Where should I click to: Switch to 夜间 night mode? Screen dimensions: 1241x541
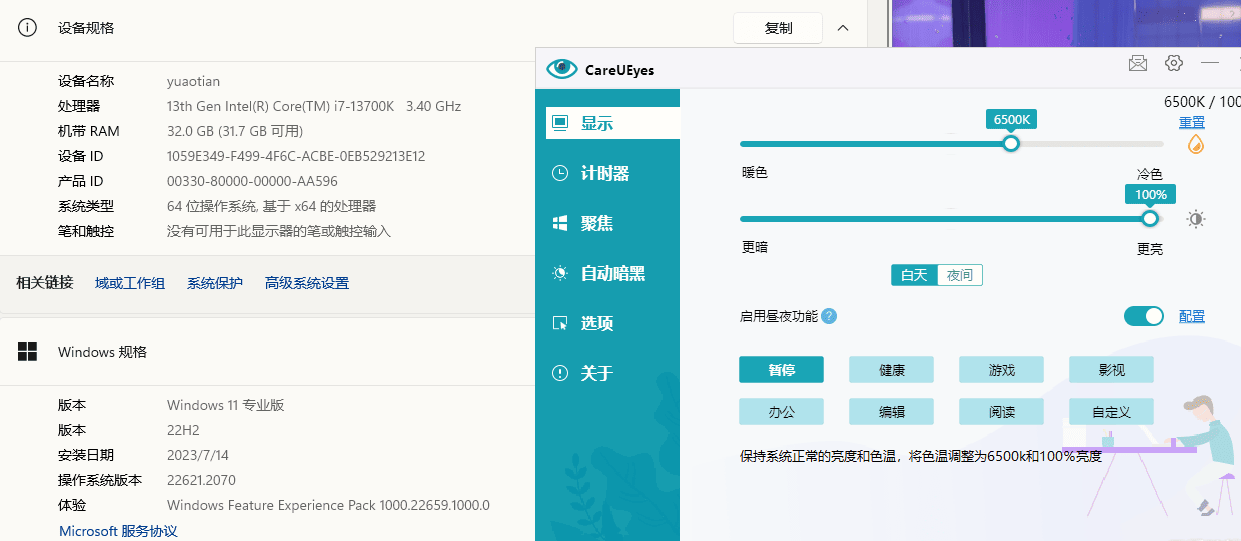coord(960,275)
